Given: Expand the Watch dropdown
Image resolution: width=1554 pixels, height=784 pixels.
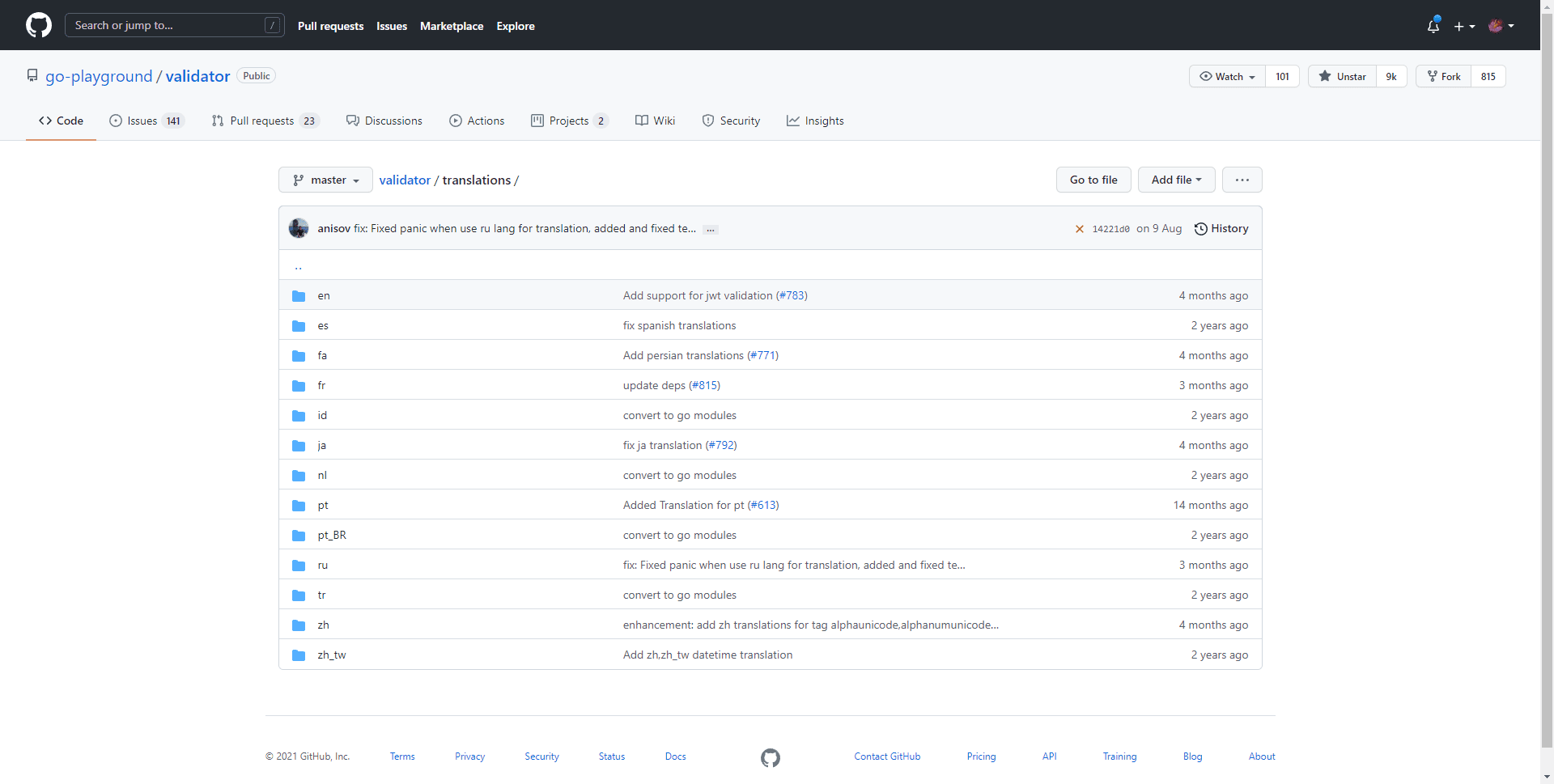Looking at the screenshot, I should point(1227,76).
